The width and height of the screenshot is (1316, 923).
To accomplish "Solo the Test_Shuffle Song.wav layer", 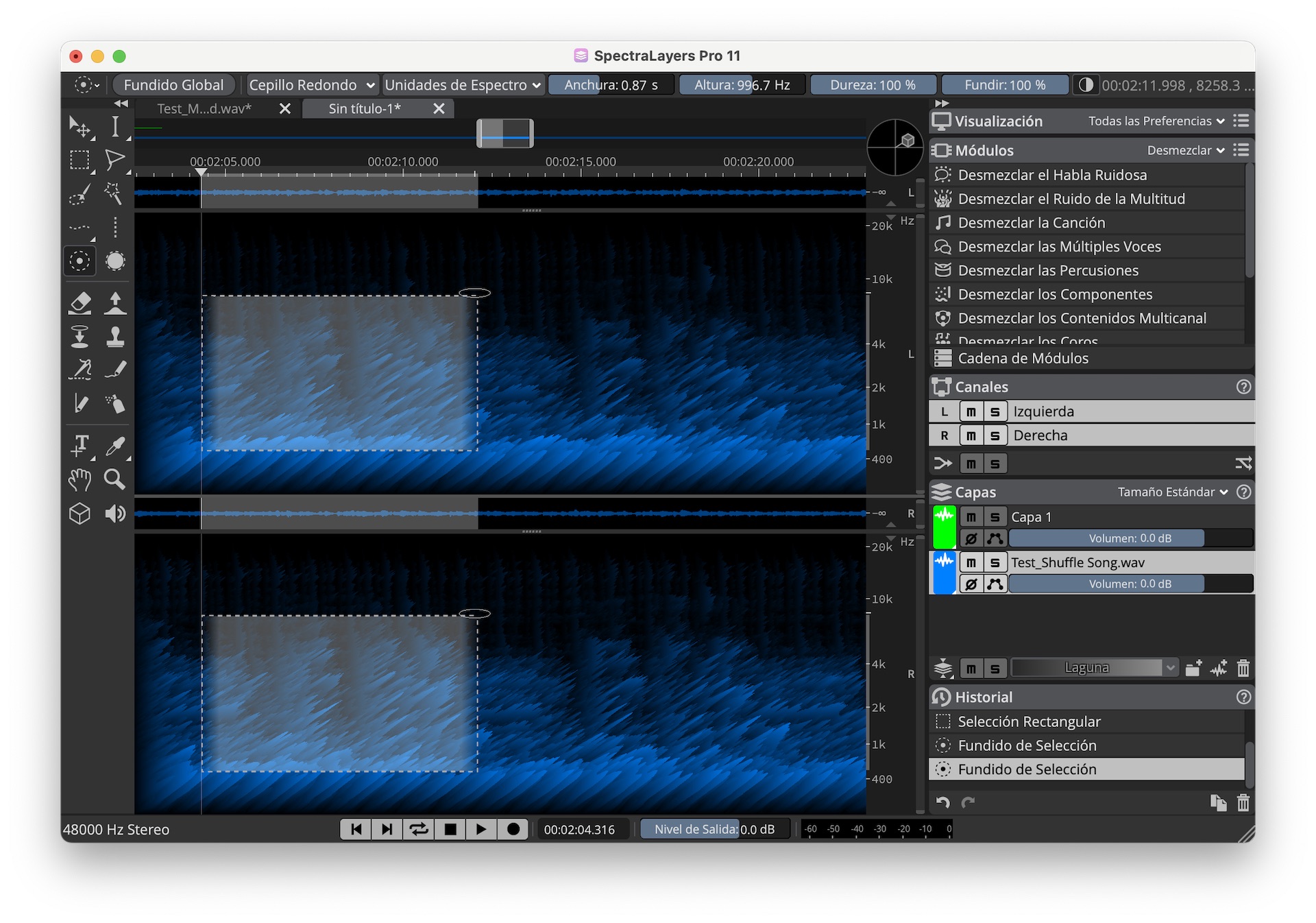I will tap(995, 562).
